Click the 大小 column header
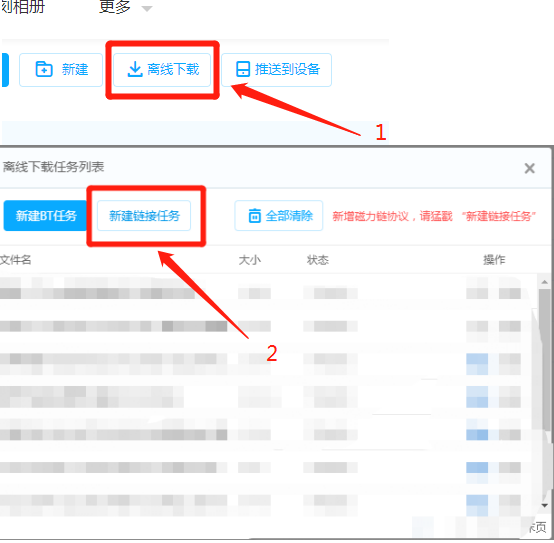The width and height of the screenshot is (554, 543). (249, 260)
